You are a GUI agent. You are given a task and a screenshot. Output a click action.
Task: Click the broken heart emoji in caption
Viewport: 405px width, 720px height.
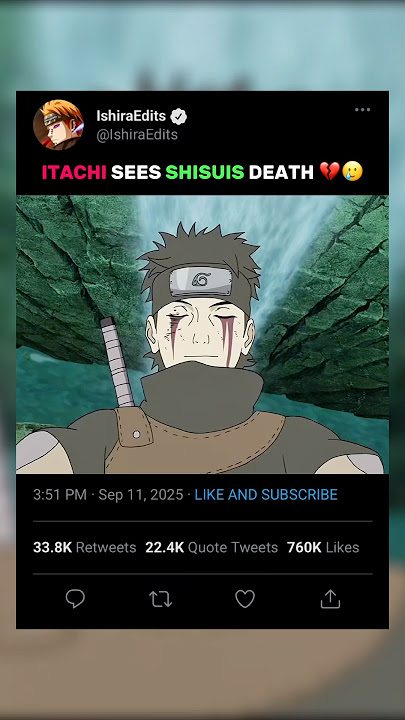click(329, 171)
